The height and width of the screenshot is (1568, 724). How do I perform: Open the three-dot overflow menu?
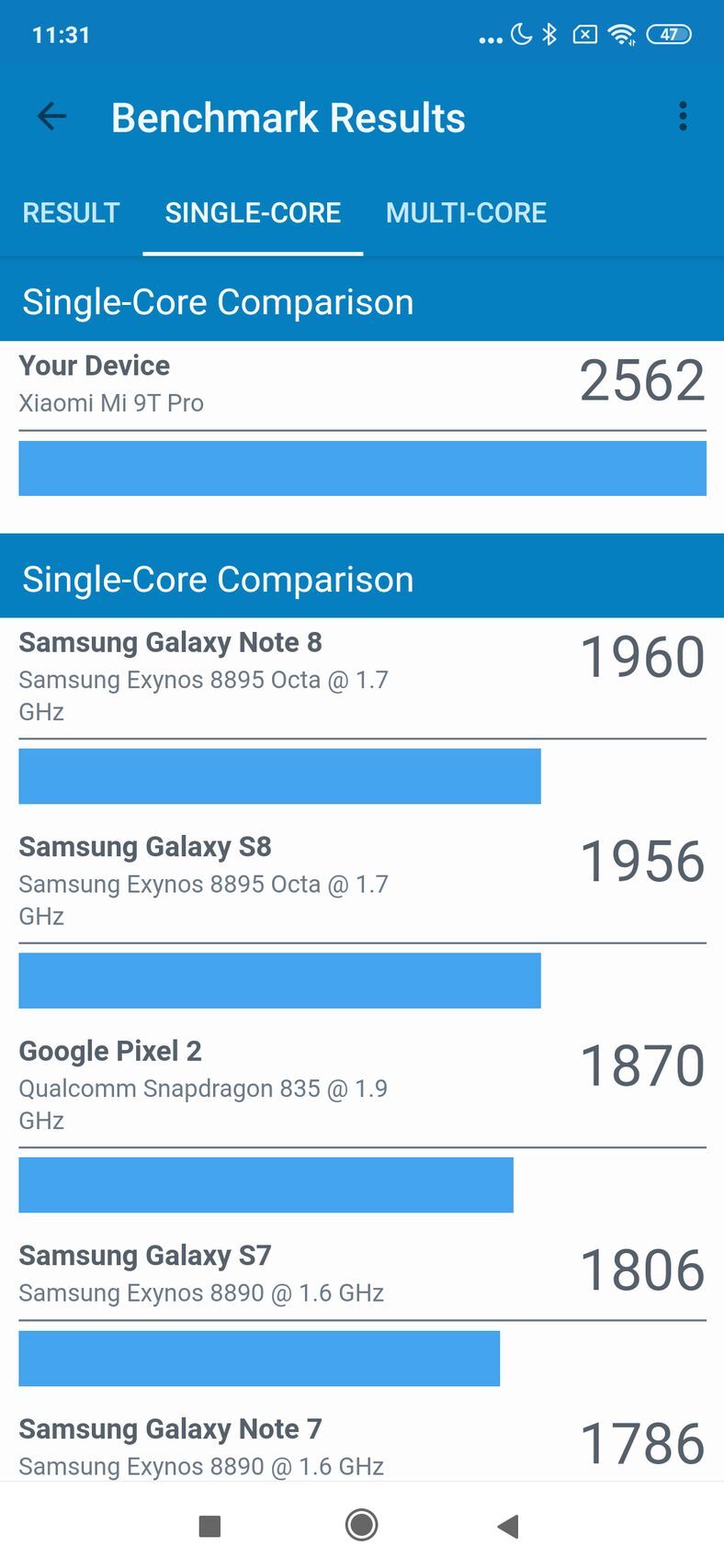[683, 116]
